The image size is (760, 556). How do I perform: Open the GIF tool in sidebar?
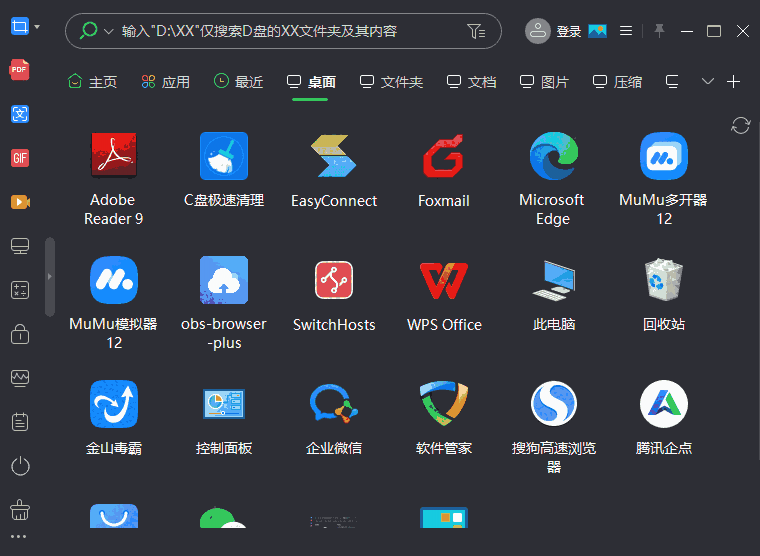tap(19, 158)
